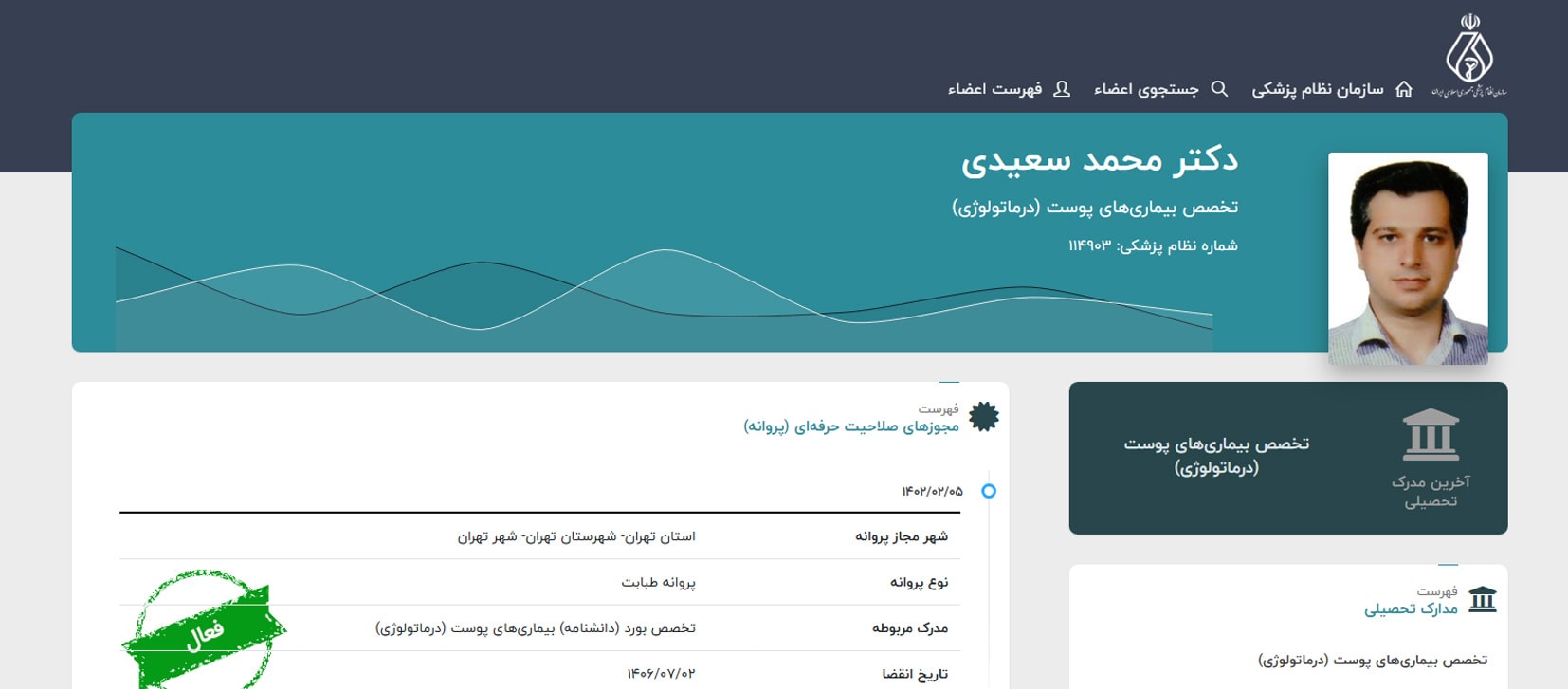Click the شهر مجاز پروانه label
1568x689 pixels.
[x=902, y=536]
